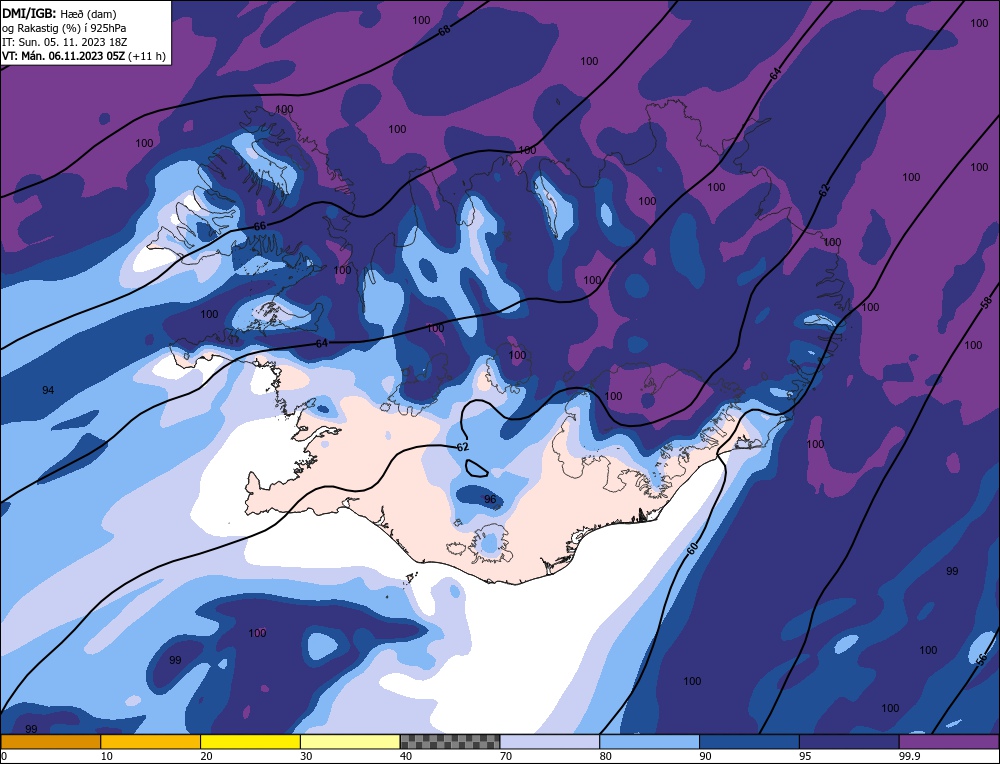The image size is (1000, 764).
Task: Choose the dark navy 95–99.9 legend swatch
Action: click(x=849, y=741)
